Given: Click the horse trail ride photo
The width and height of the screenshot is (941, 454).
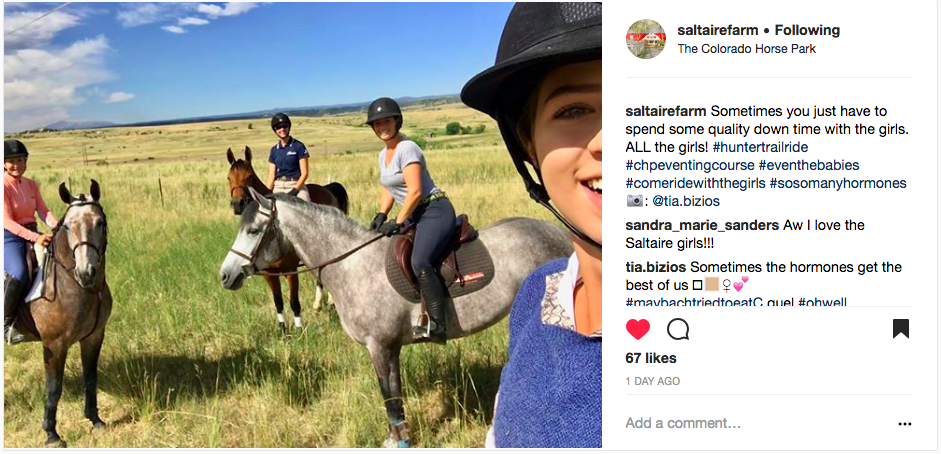Looking at the screenshot, I should click(x=303, y=225).
